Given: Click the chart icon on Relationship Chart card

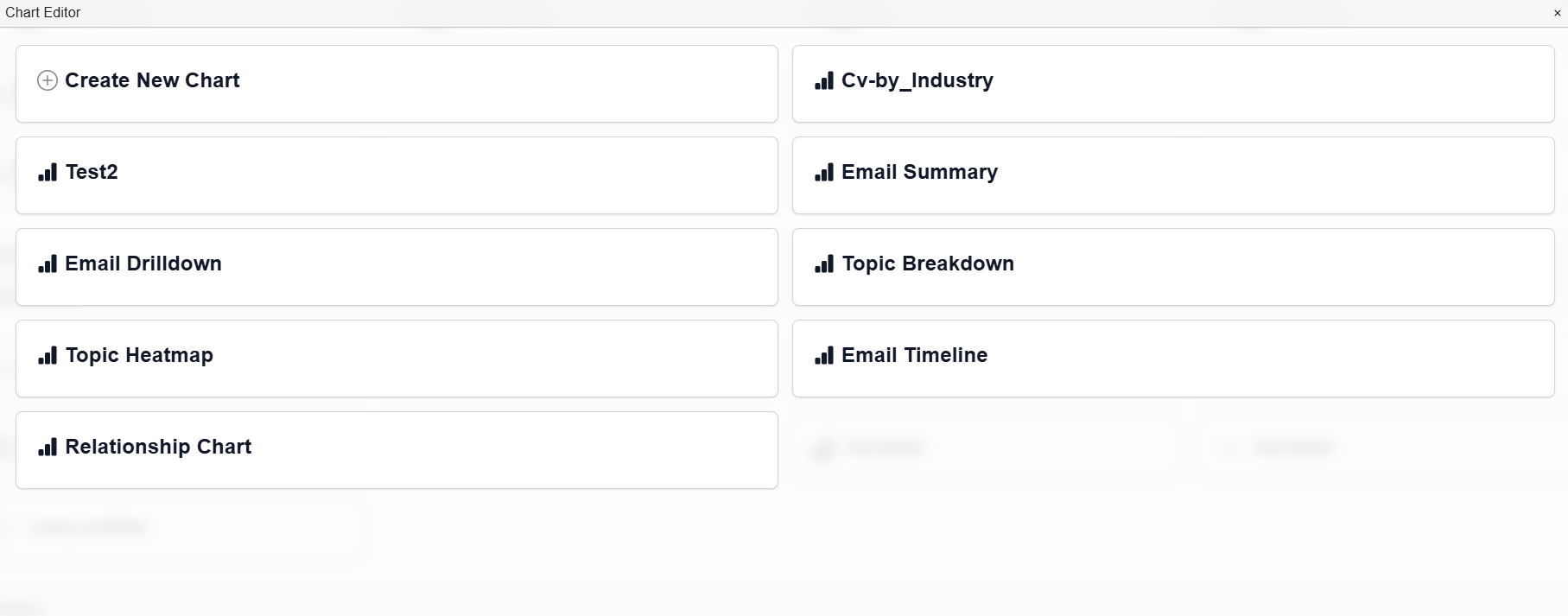Looking at the screenshot, I should (x=48, y=448).
